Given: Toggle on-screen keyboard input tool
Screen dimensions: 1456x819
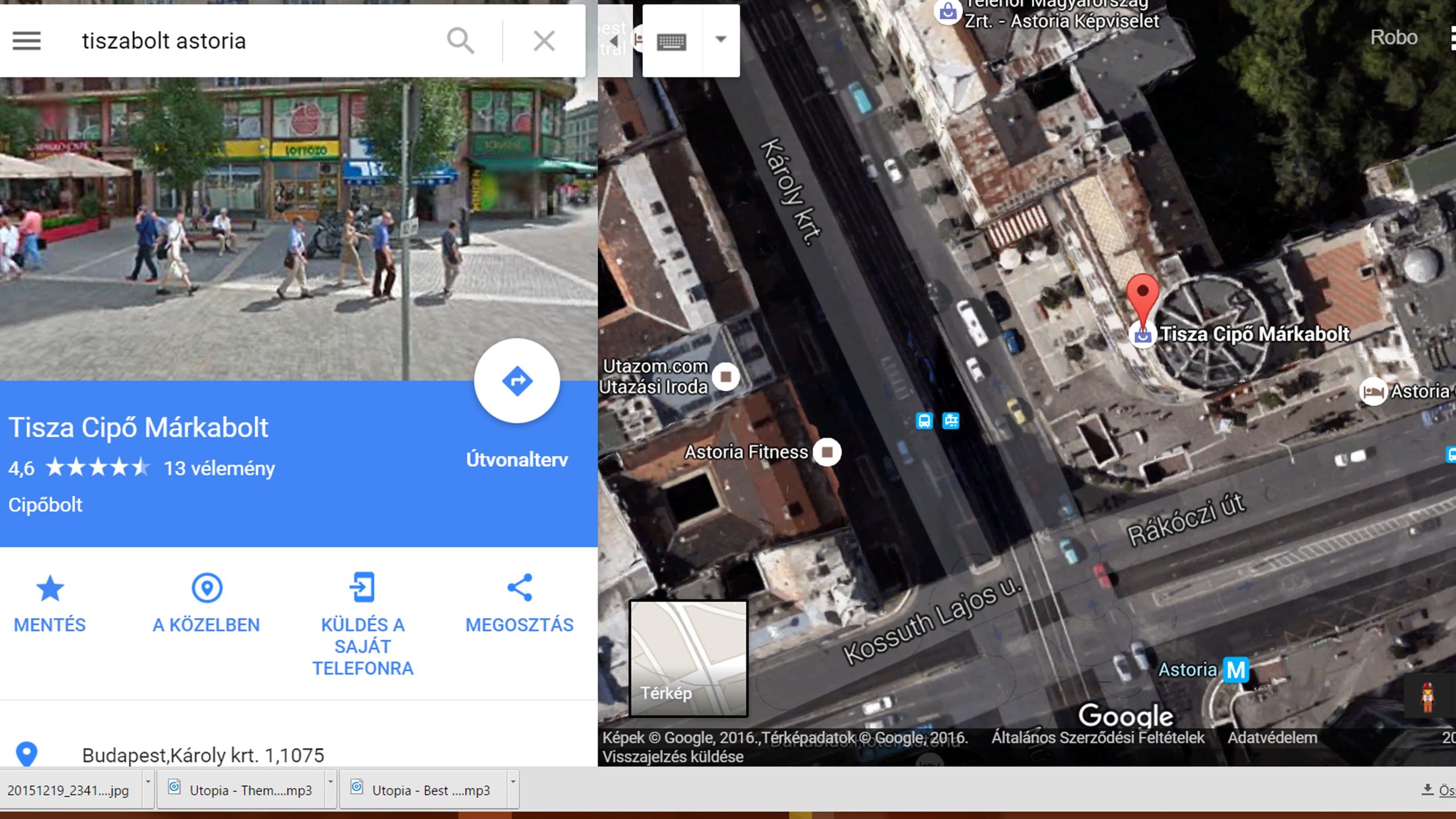Looking at the screenshot, I should pyautogui.click(x=672, y=41).
